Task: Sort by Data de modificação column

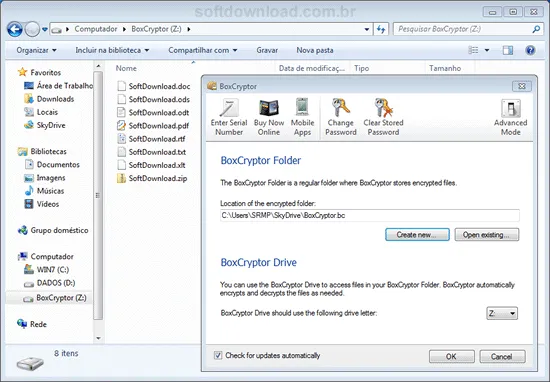Action: point(312,68)
